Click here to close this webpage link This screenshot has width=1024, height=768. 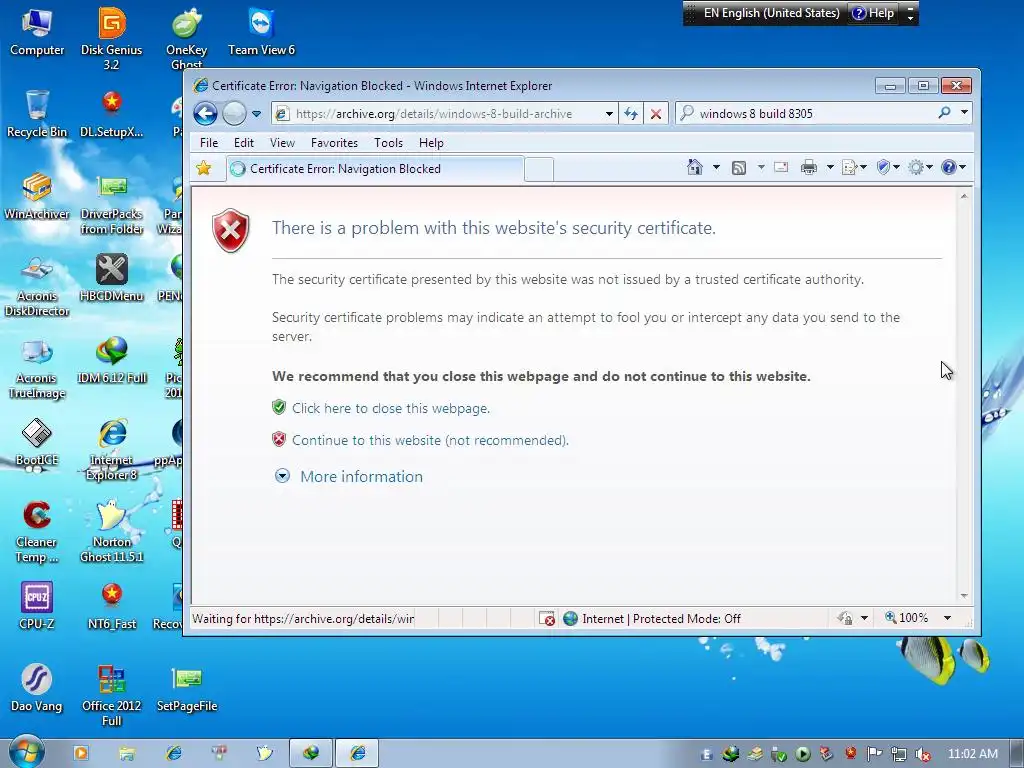391,408
